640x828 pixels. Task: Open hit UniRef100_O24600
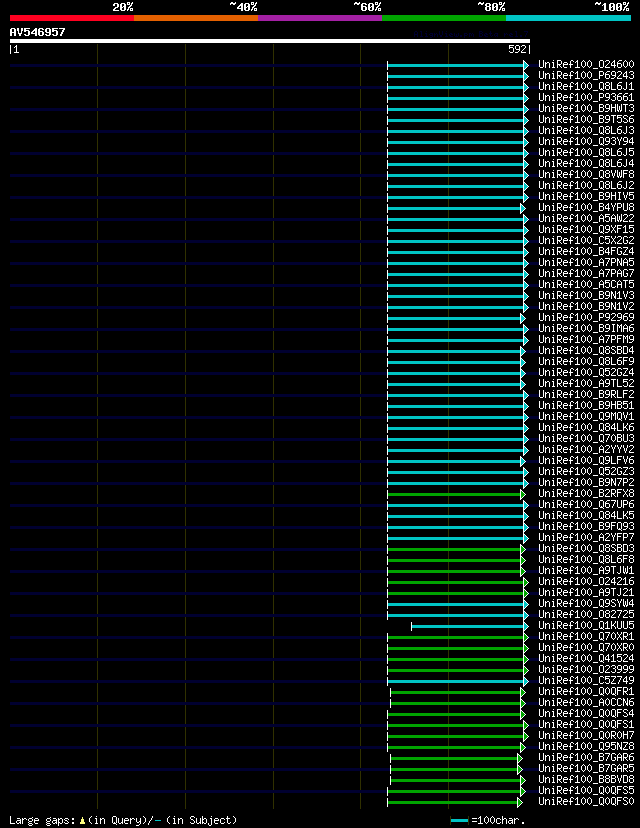pos(586,64)
